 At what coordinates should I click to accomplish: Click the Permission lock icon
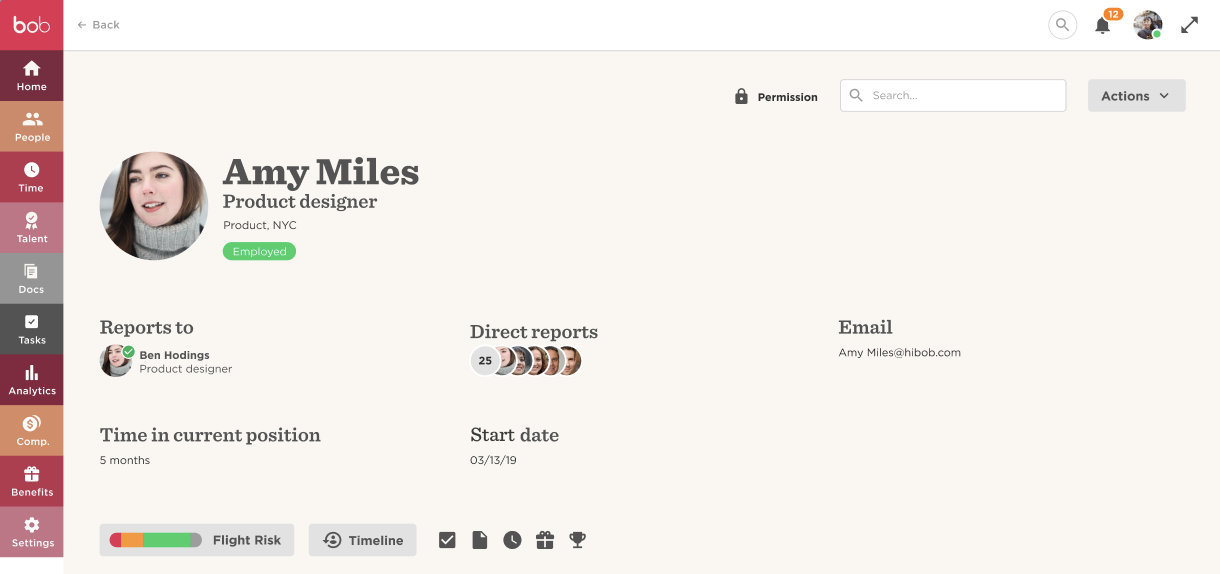click(741, 96)
